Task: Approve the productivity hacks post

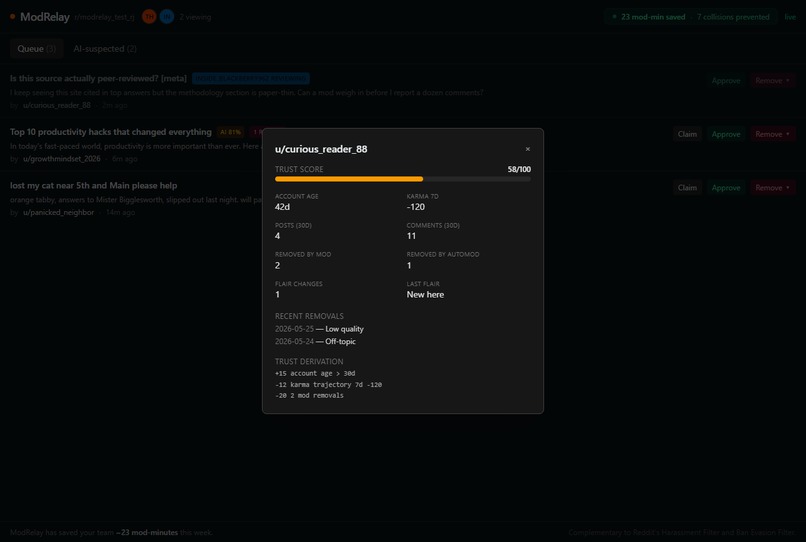Action: [x=726, y=134]
